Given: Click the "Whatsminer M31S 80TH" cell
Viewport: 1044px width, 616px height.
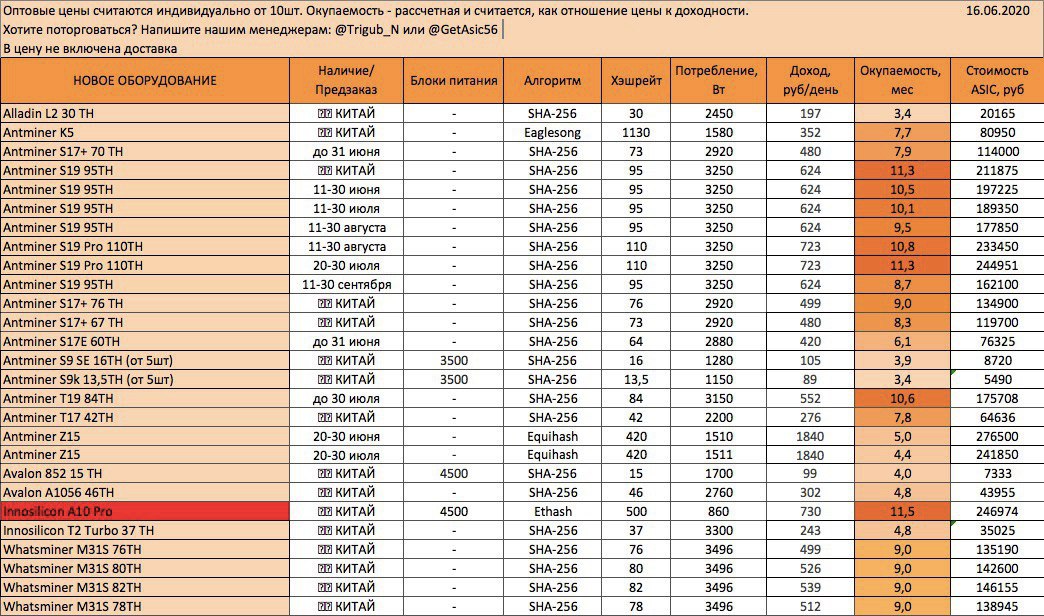Looking at the screenshot, I should pos(144,569).
